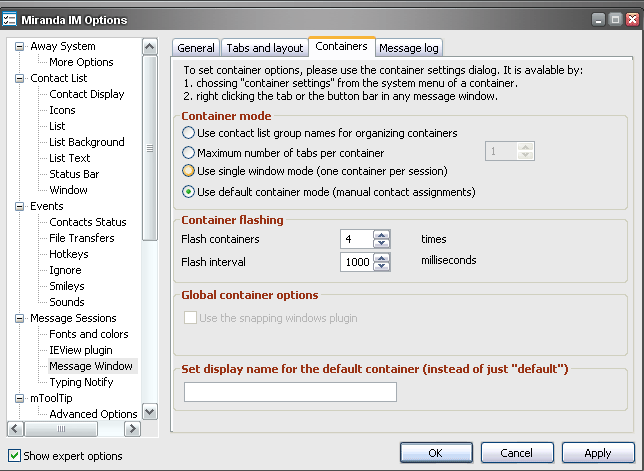Select 'Use contact list group names' radio button
The height and width of the screenshot is (471, 644).
(188, 133)
